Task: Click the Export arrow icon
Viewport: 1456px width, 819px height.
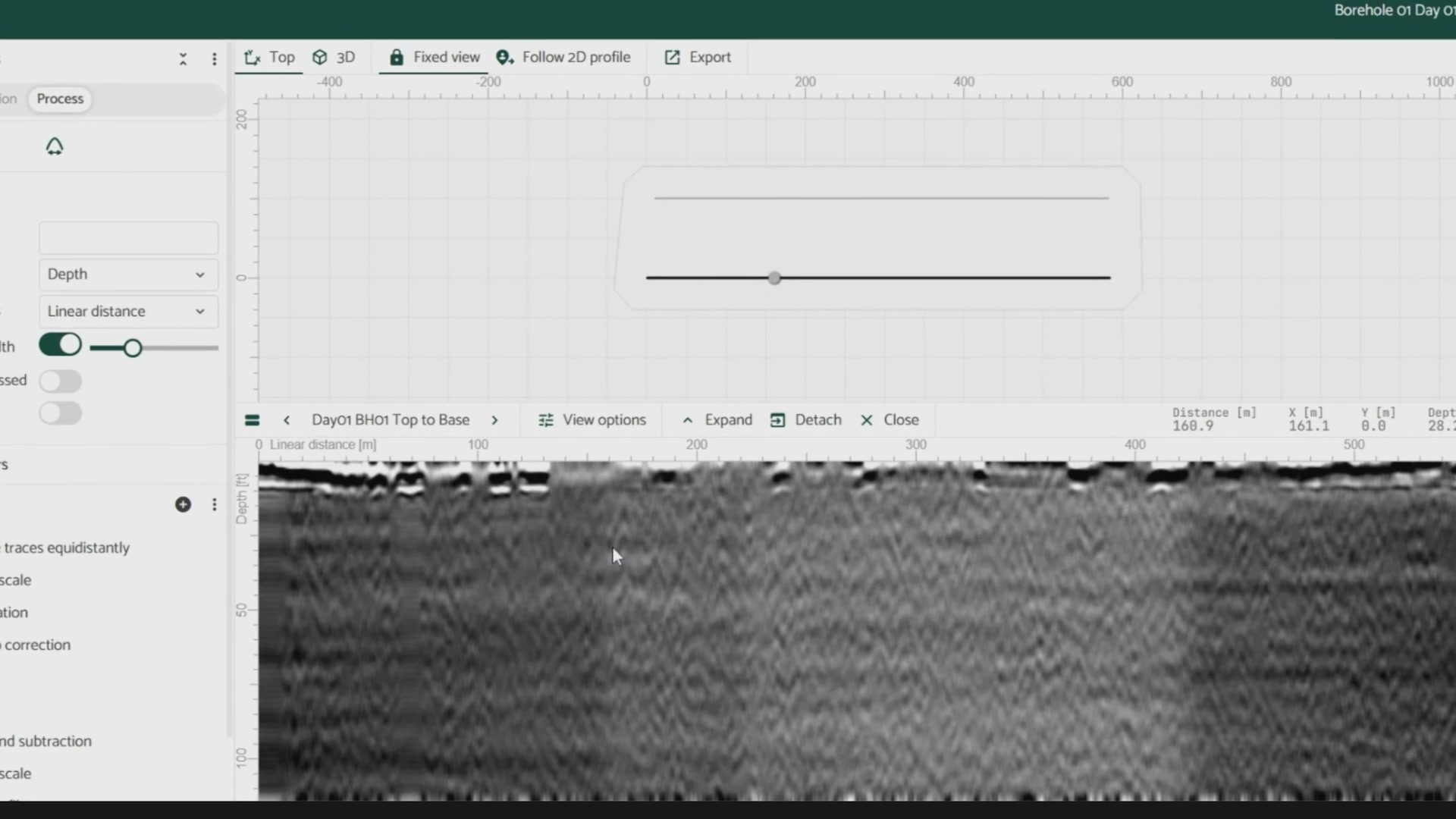Action: pos(672,58)
